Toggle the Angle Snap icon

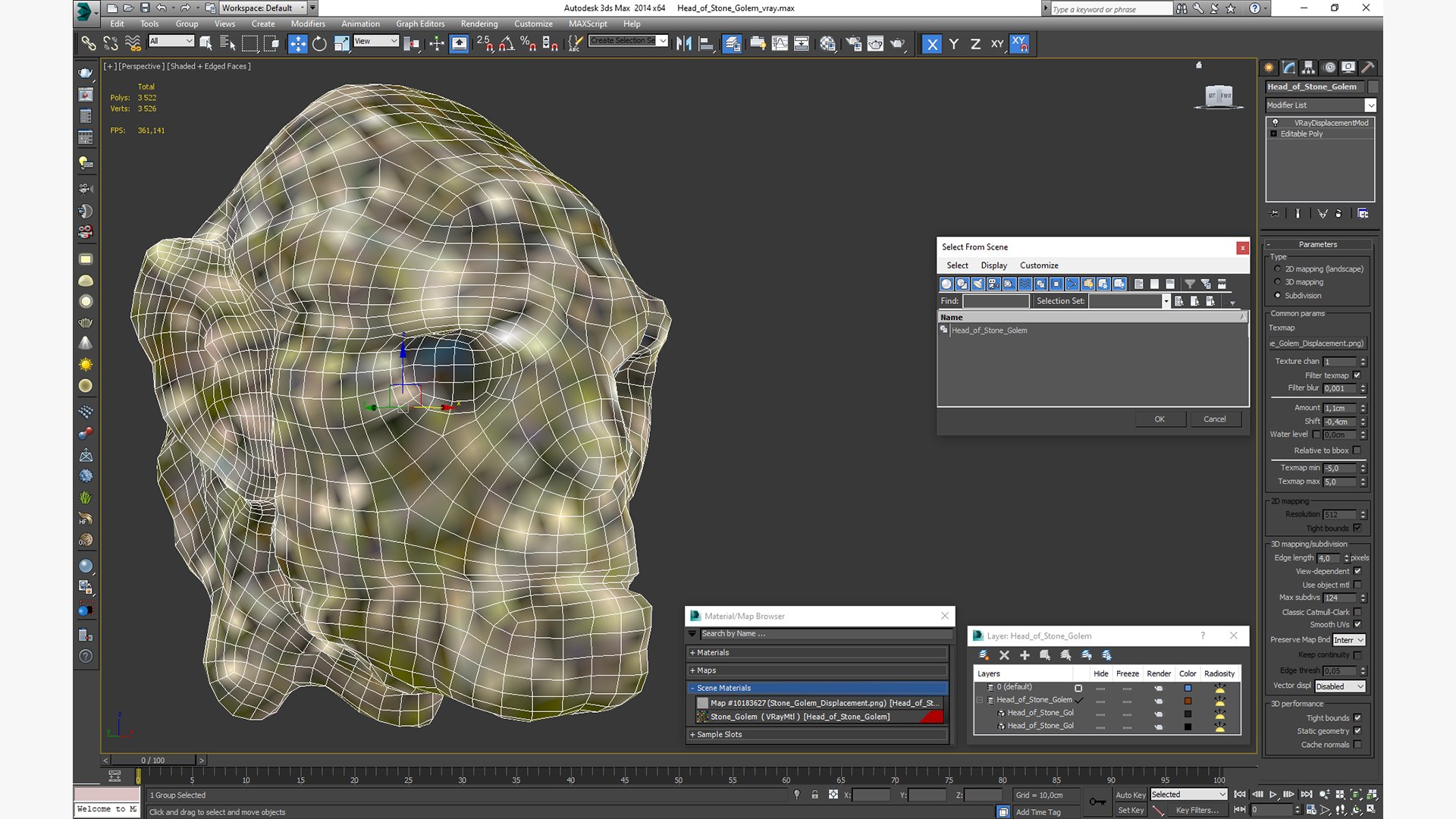(x=507, y=44)
